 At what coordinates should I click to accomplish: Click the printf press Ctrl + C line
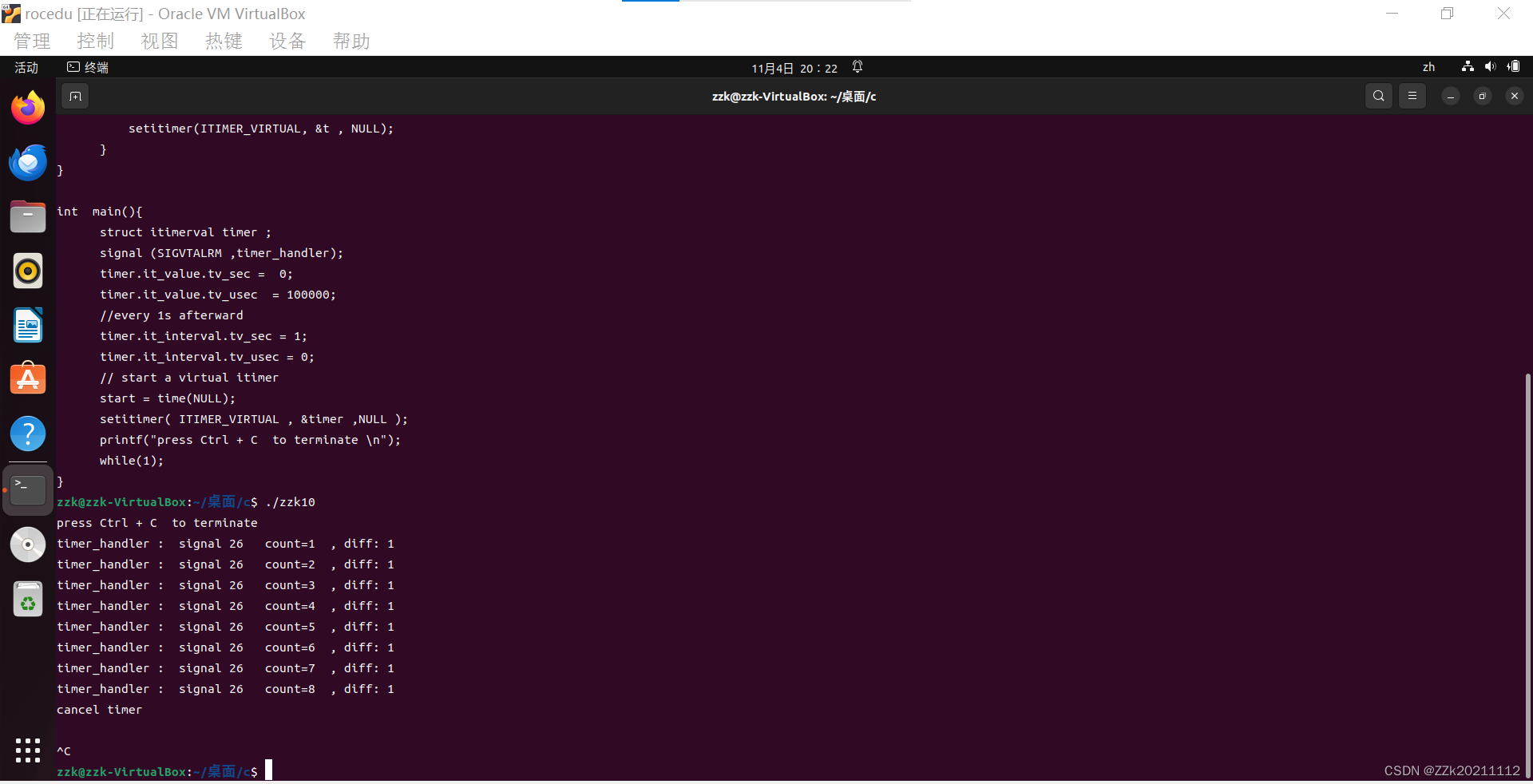[251, 440]
